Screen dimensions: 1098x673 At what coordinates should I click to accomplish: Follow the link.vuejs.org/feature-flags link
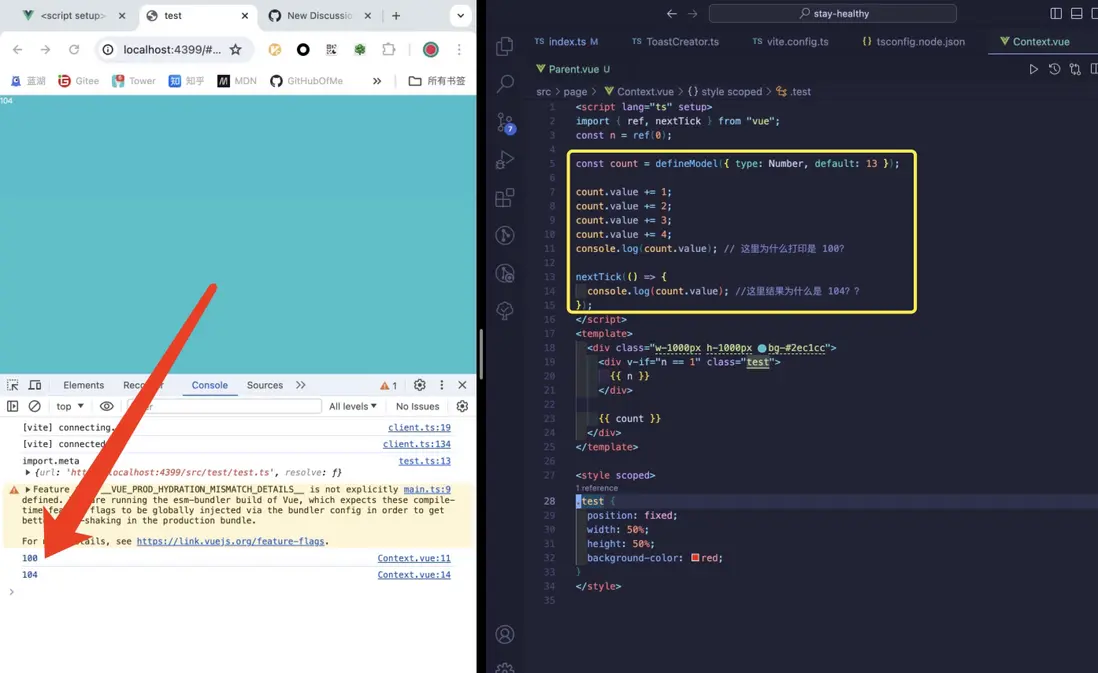[230, 541]
